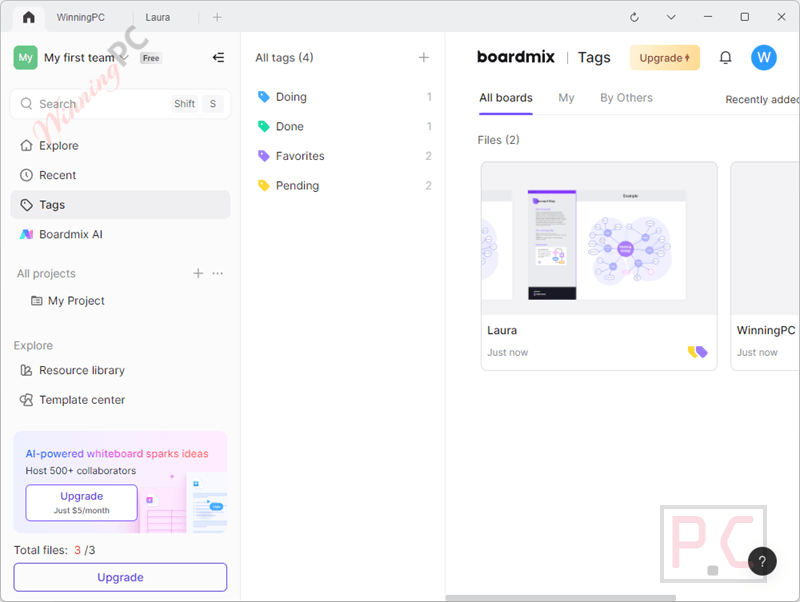800x602 pixels.
Task: Click the Files (2) label
Action: (x=498, y=140)
